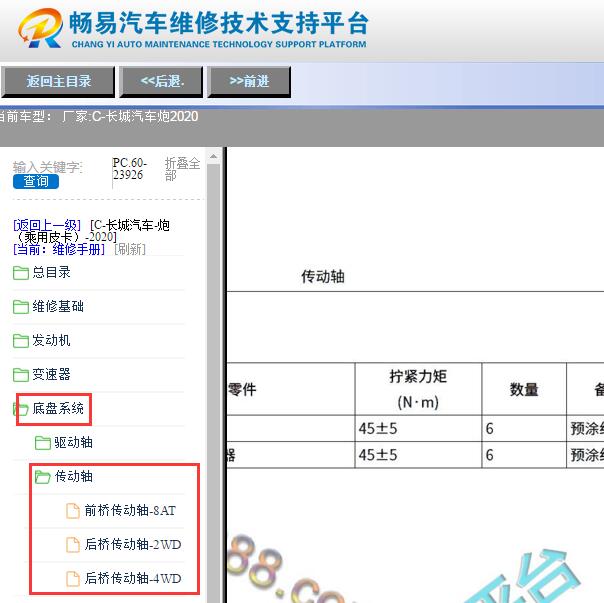Screen dimensions: 604x603
Task: Click the 后桥传动轴-2WD document icon
Action: [73, 545]
